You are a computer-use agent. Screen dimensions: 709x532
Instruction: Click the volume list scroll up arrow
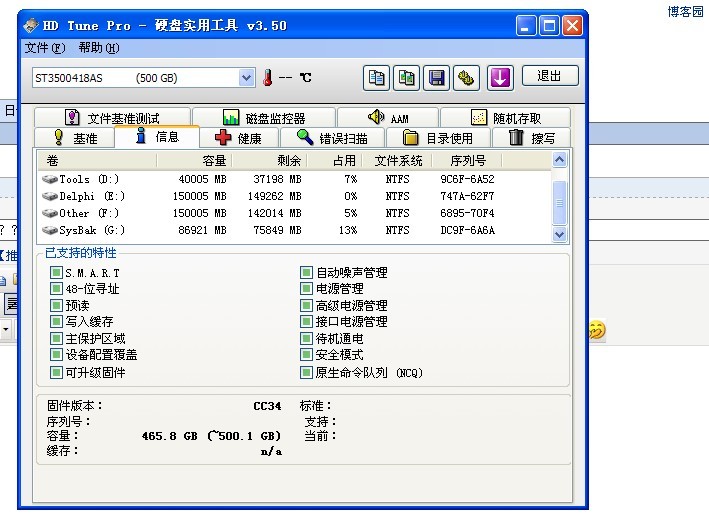559,160
